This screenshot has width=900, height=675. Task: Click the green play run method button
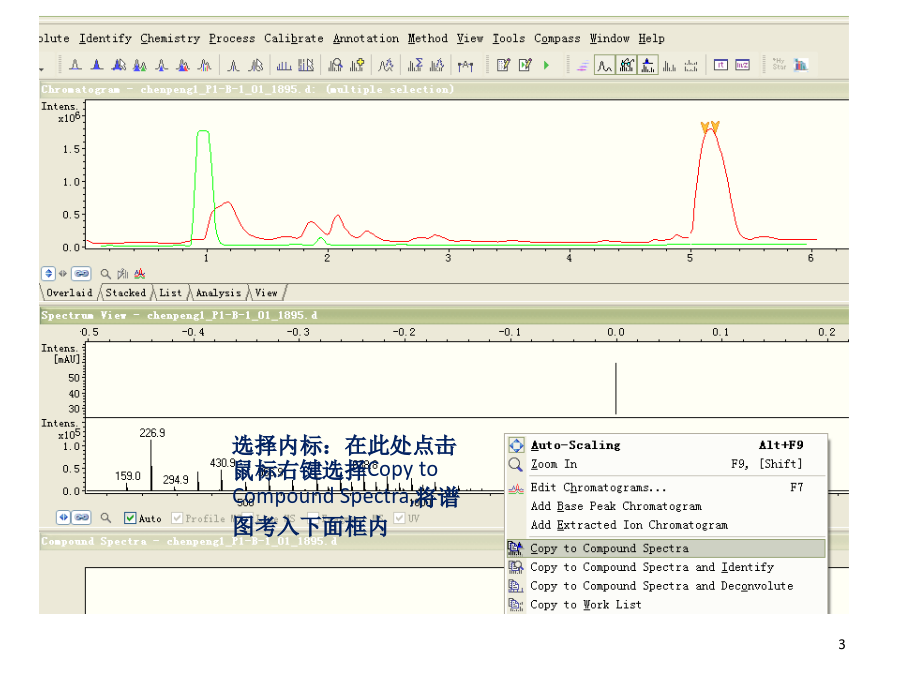[x=546, y=65]
